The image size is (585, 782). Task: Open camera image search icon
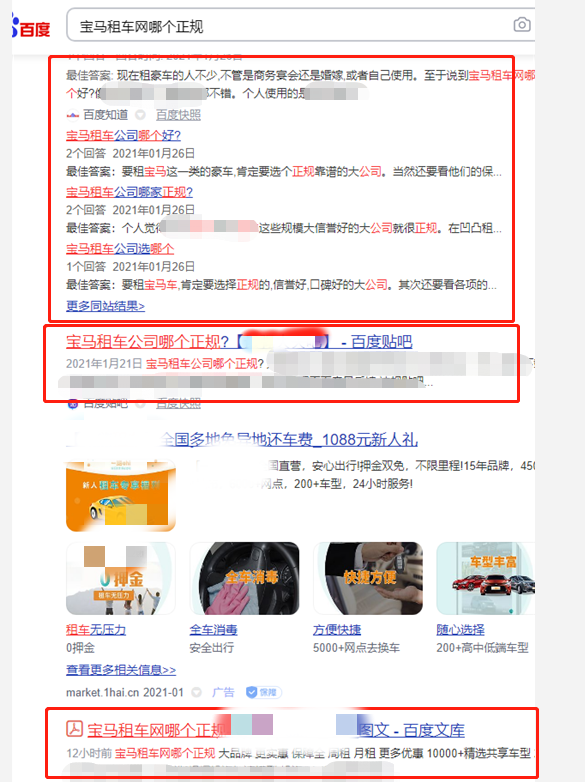[x=522, y=24]
